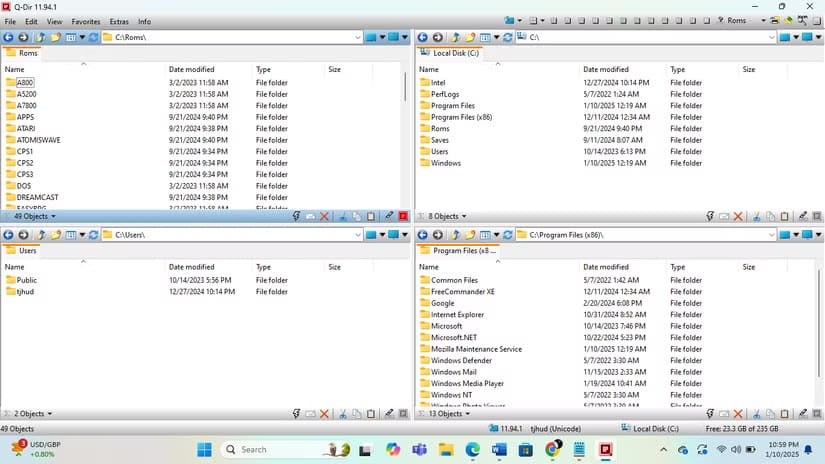
Task: Click red delete X in Local Disk pane
Action: [739, 216]
